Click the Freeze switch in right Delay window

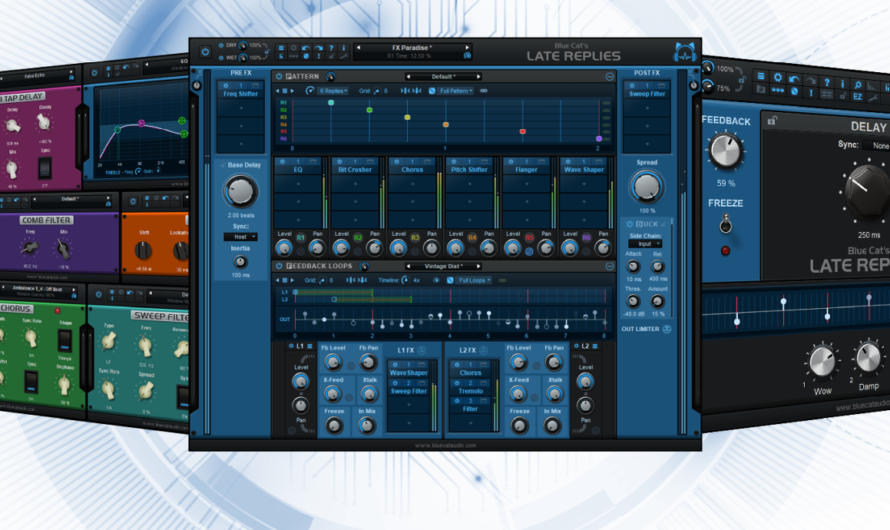(725, 224)
